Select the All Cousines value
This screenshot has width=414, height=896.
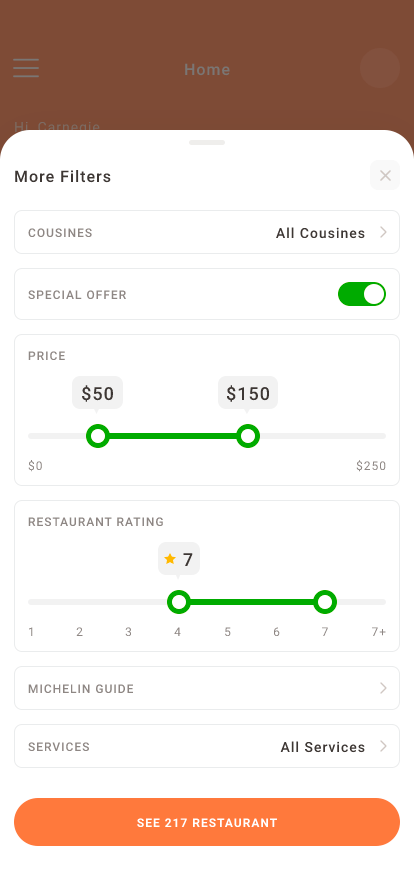[x=320, y=233]
